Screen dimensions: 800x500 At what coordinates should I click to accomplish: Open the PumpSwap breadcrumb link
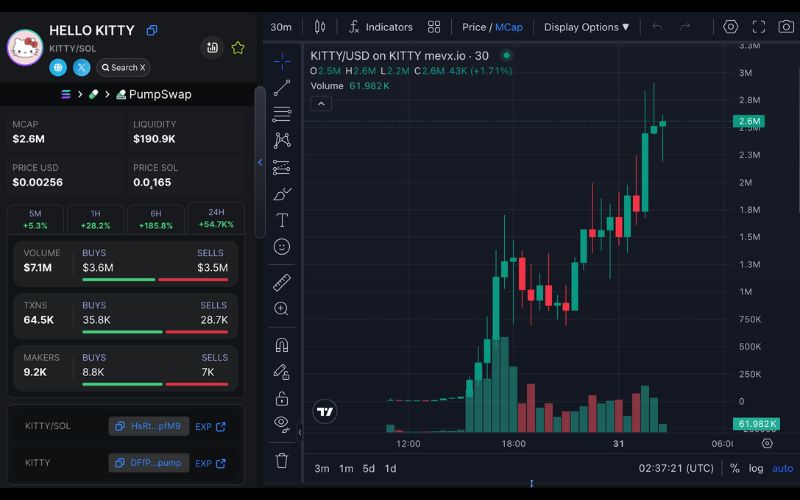pyautogui.click(x=154, y=94)
